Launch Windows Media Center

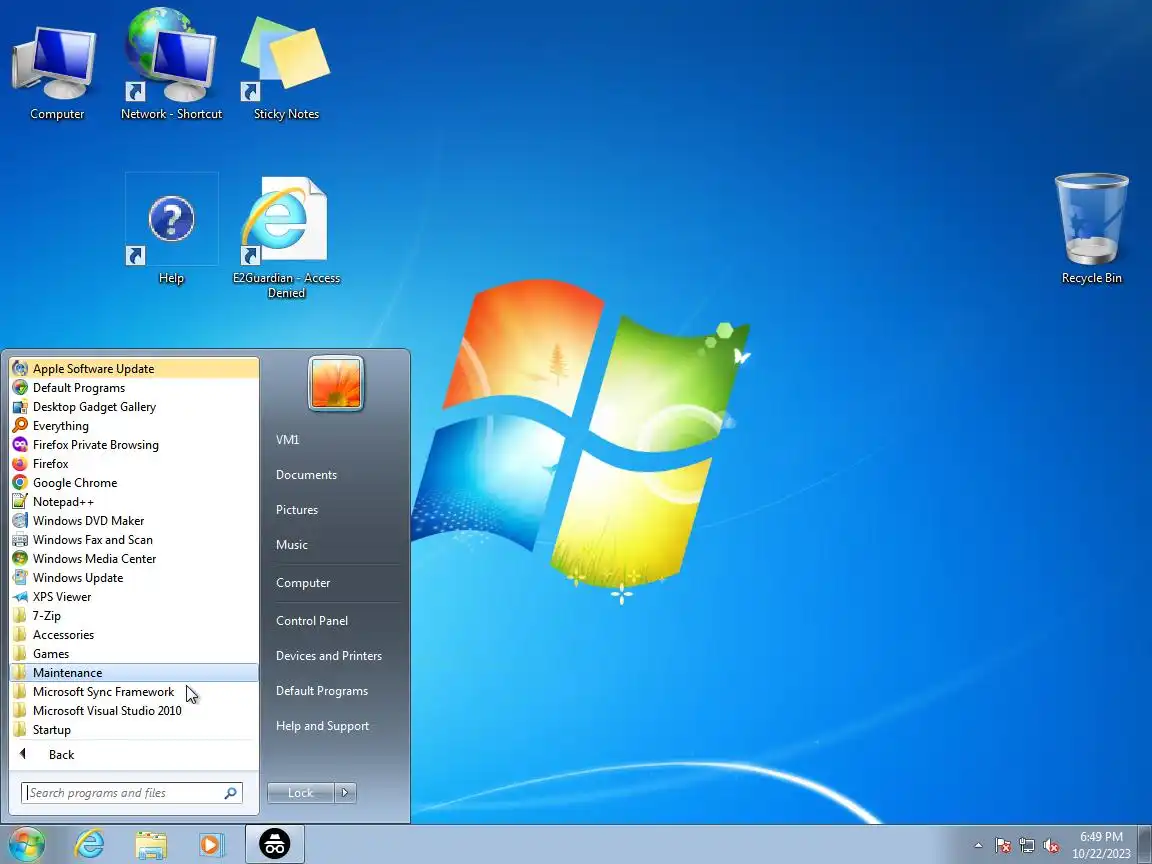tap(134, 559)
